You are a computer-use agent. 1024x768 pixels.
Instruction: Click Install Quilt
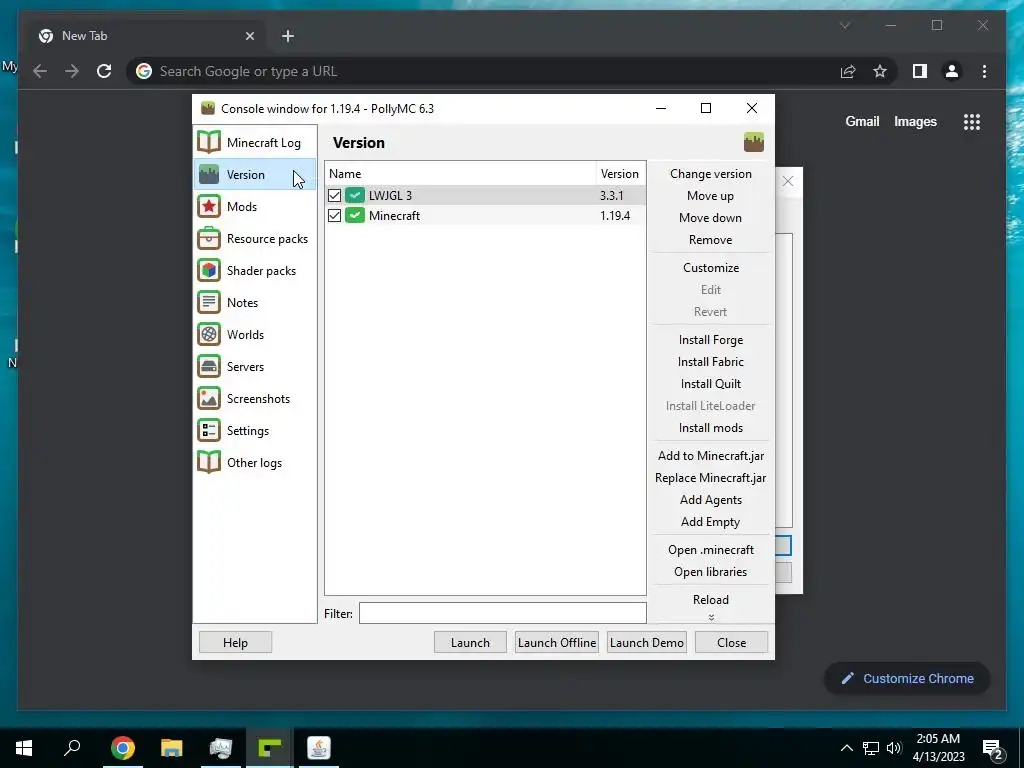(x=711, y=383)
